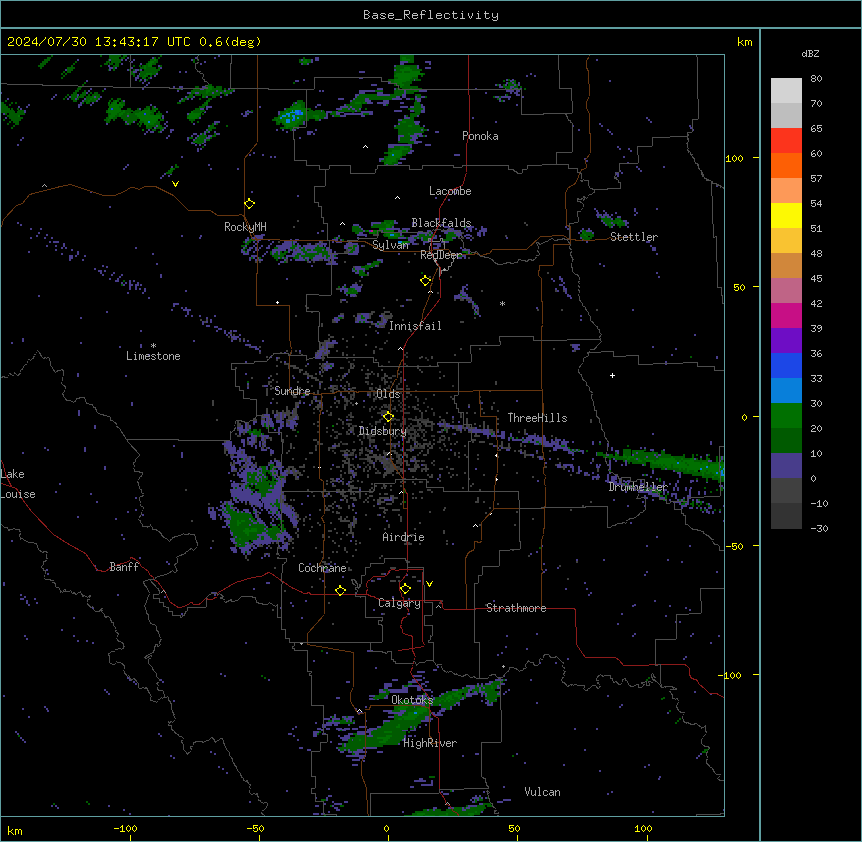Click the yellow diamond marker above Calgary label
This screenshot has height=842, width=862.
coord(405,589)
